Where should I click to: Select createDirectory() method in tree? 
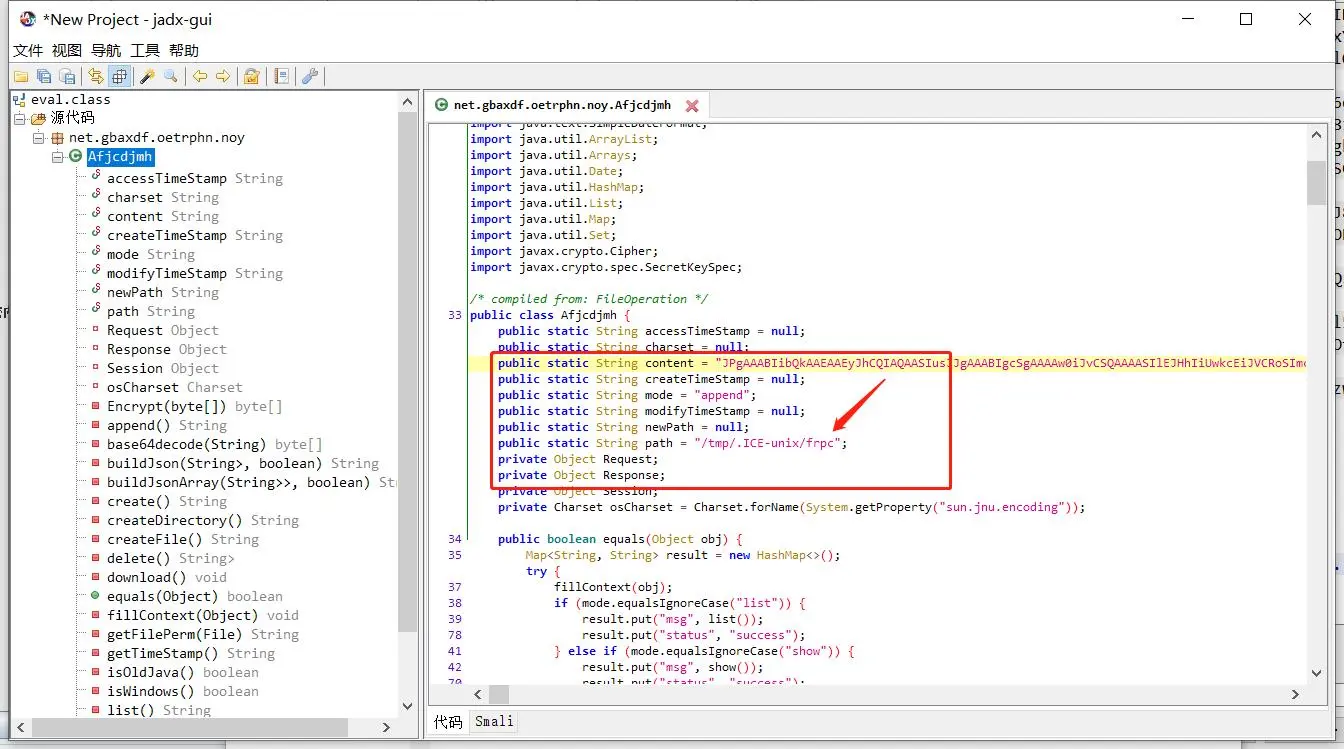[203, 520]
